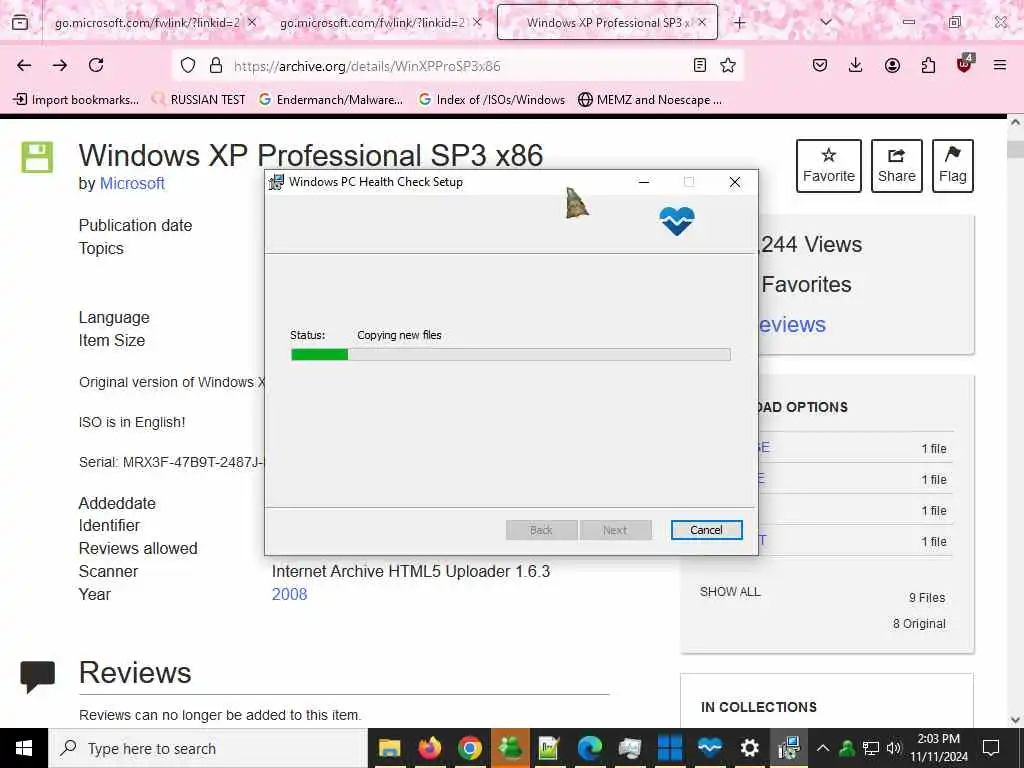Open Microsoft Edge from the taskbar
Image resolution: width=1024 pixels, height=768 pixels.
[590, 748]
